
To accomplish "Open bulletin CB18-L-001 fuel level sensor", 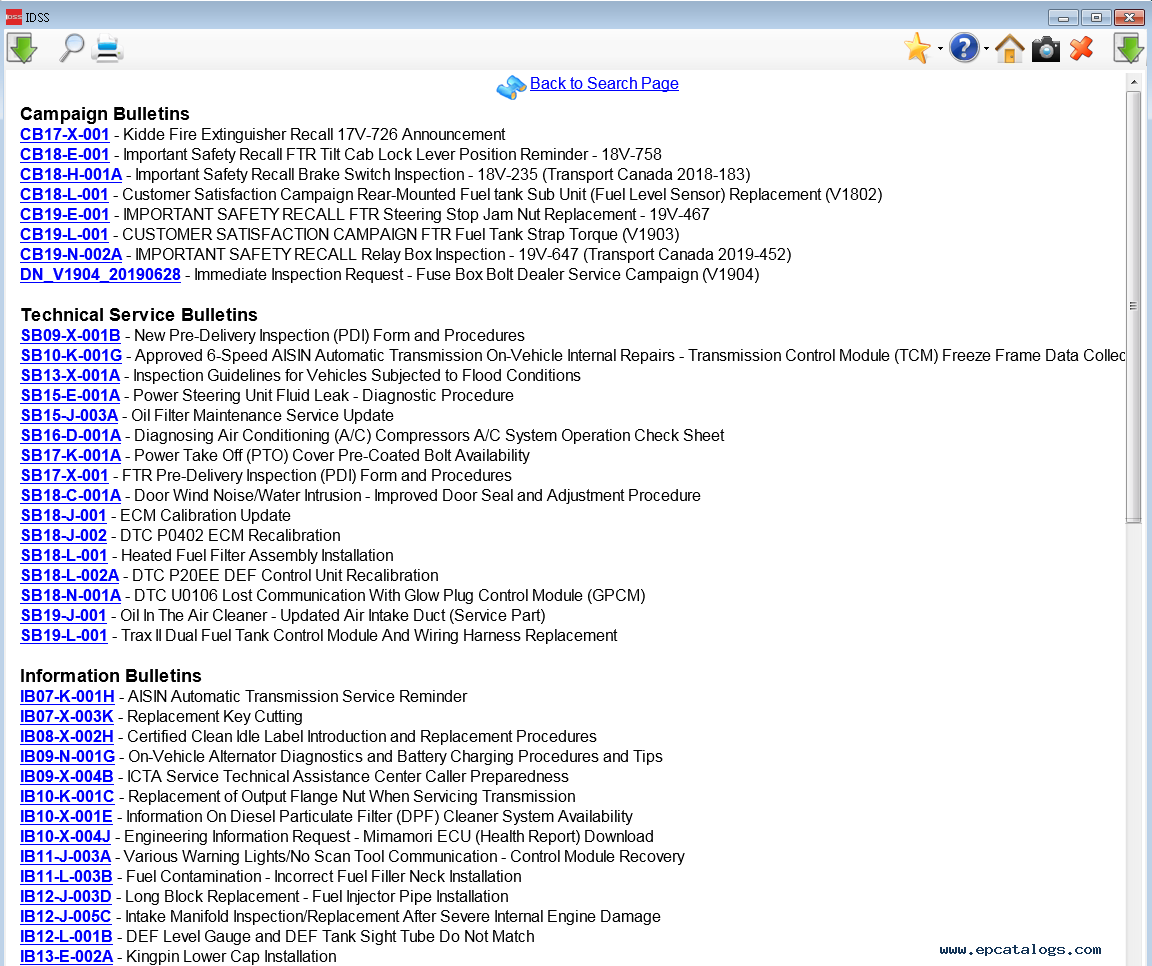I will [x=64, y=195].
